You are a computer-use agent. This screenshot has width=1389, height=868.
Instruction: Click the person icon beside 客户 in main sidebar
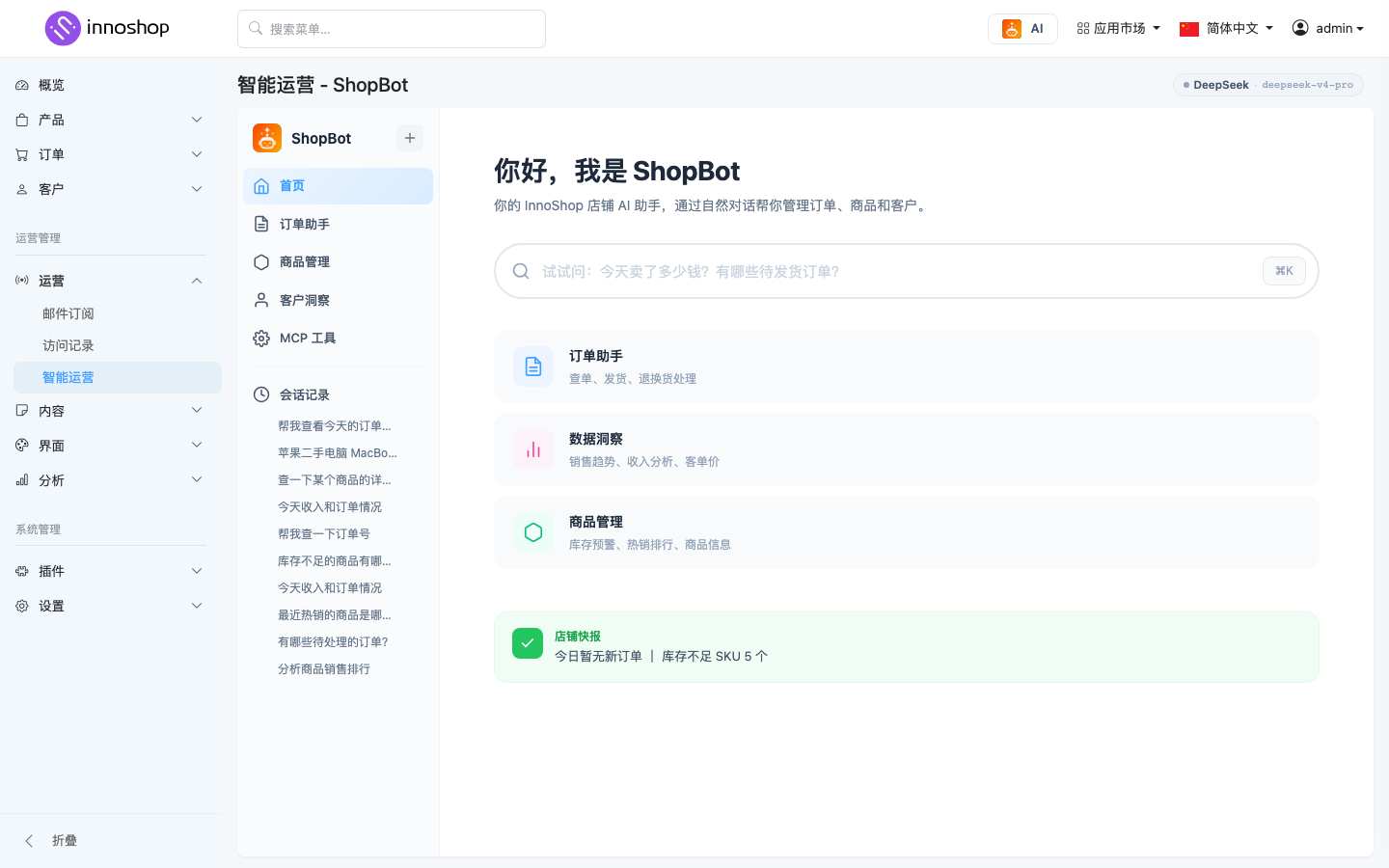[x=22, y=189]
